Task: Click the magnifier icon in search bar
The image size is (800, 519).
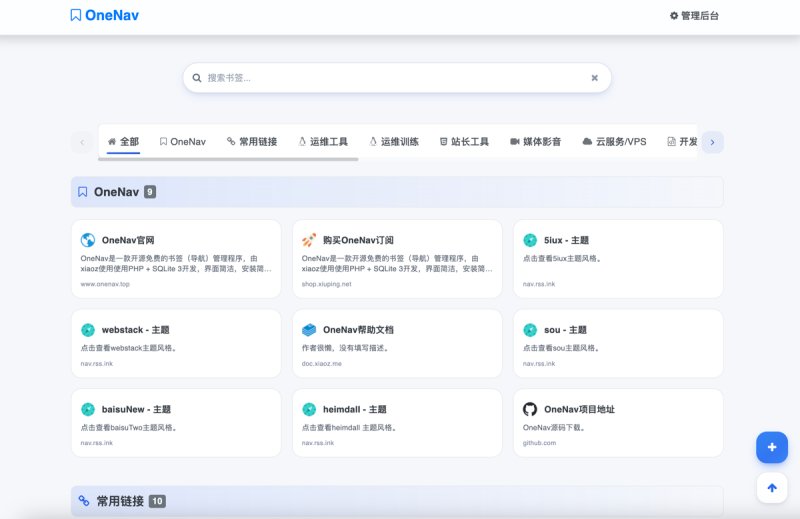Action: [196, 78]
